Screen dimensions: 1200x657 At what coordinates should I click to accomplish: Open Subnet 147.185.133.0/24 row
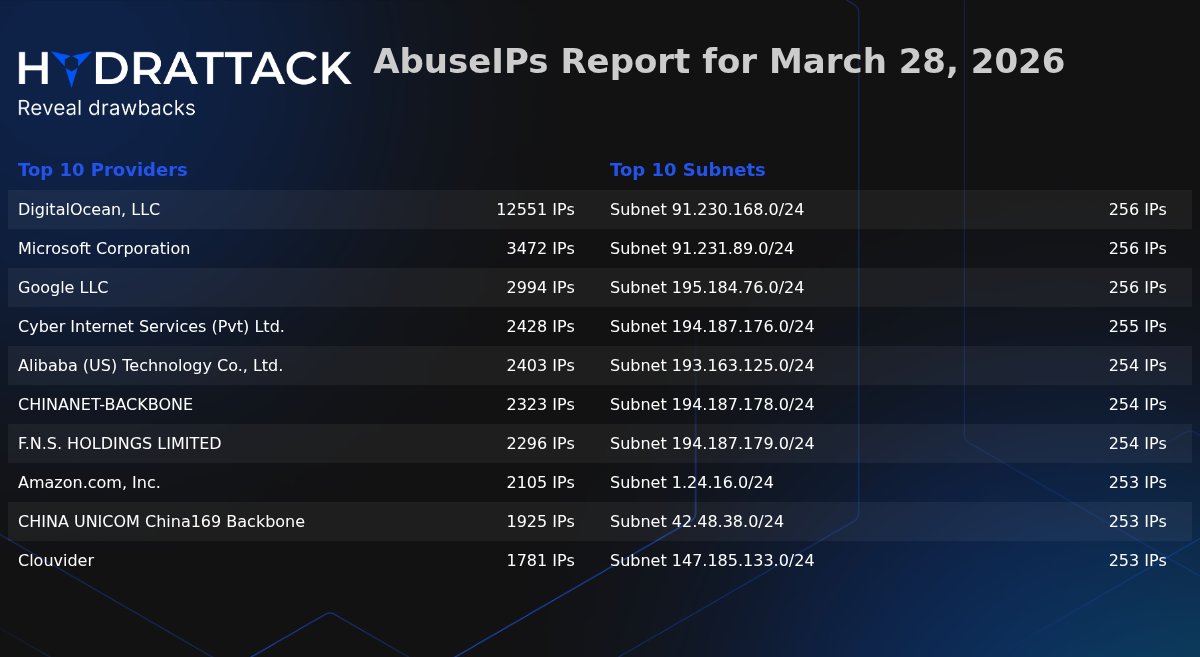point(711,561)
